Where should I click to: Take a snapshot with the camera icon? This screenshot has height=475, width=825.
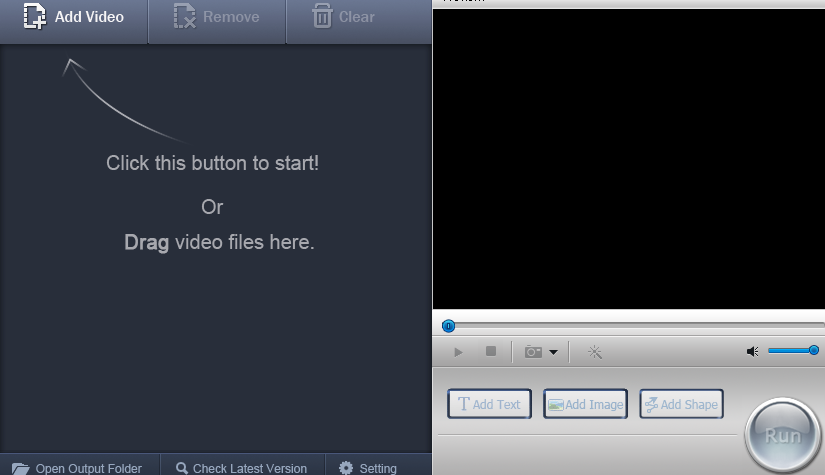click(x=533, y=352)
